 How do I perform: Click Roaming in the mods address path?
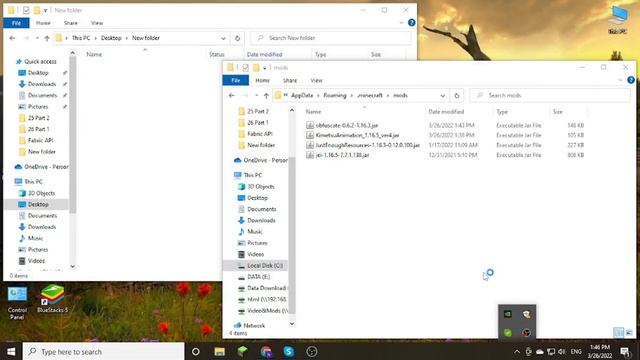[x=335, y=96]
